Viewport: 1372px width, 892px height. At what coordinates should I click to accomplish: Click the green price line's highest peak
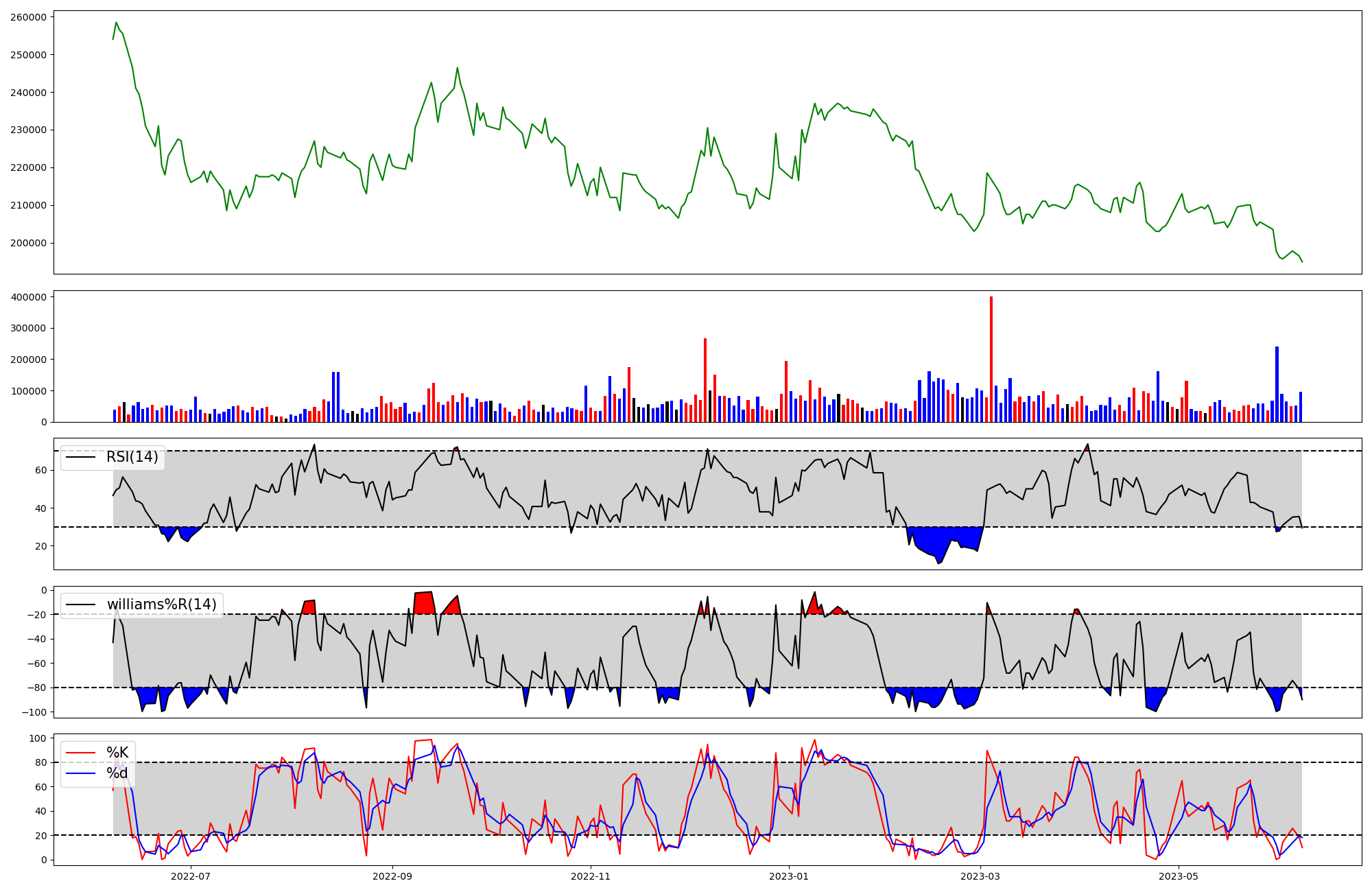116,23
